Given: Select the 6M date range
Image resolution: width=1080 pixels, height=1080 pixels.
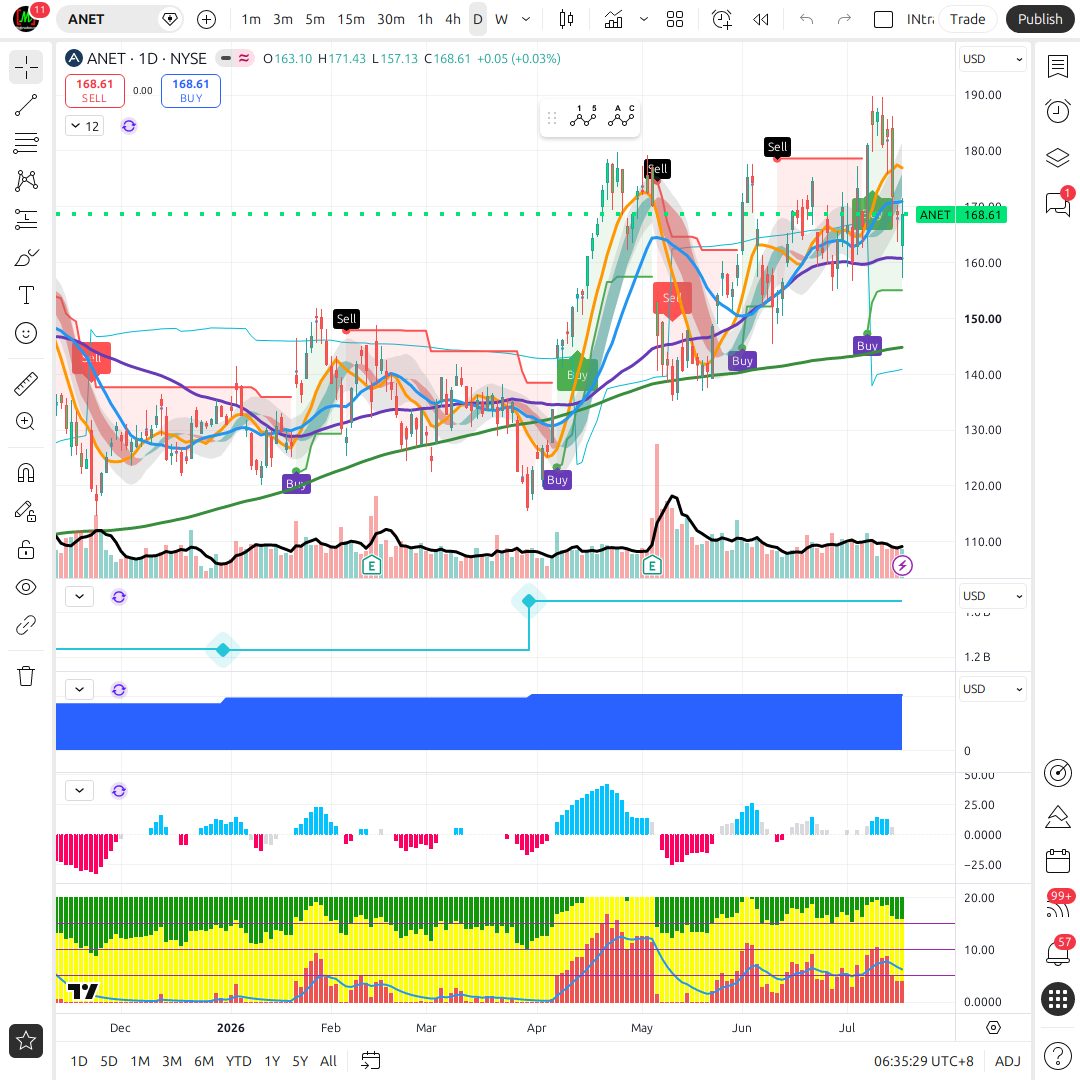Looking at the screenshot, I should coord(204,1061).
